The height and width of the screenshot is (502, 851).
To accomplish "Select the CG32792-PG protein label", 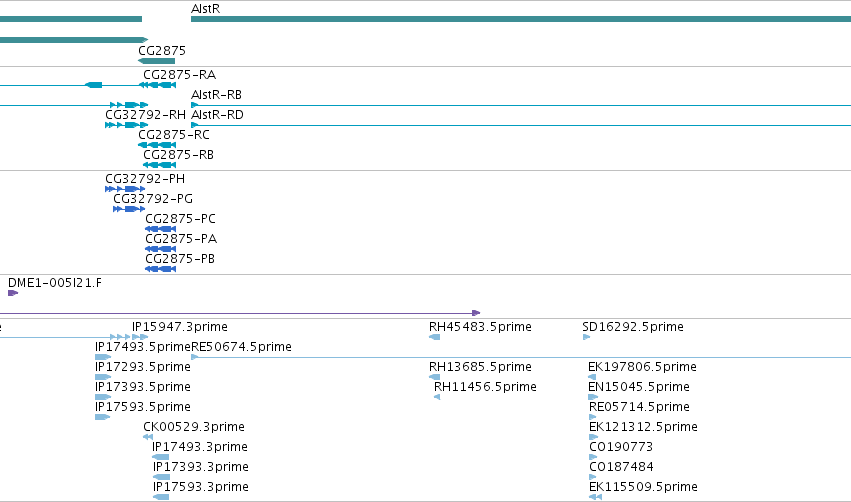I will [153, 199].
